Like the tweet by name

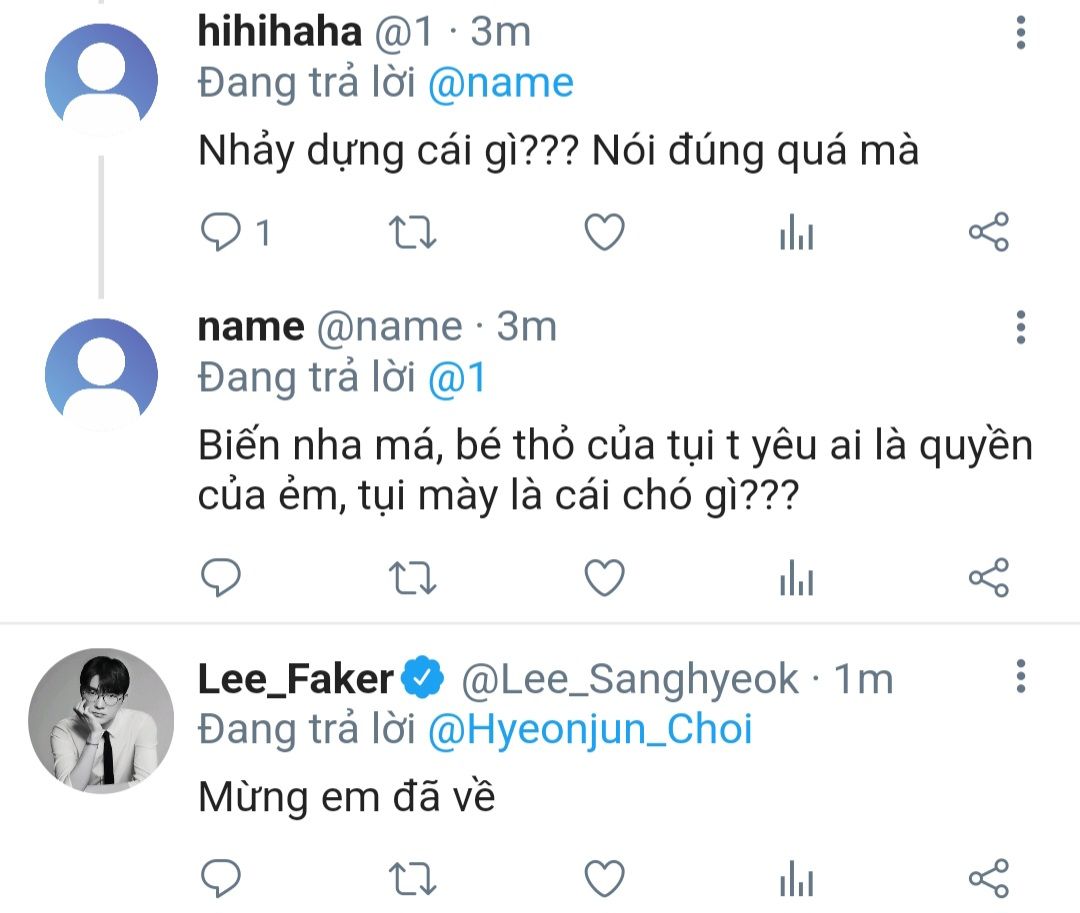(x=604, y=577)
